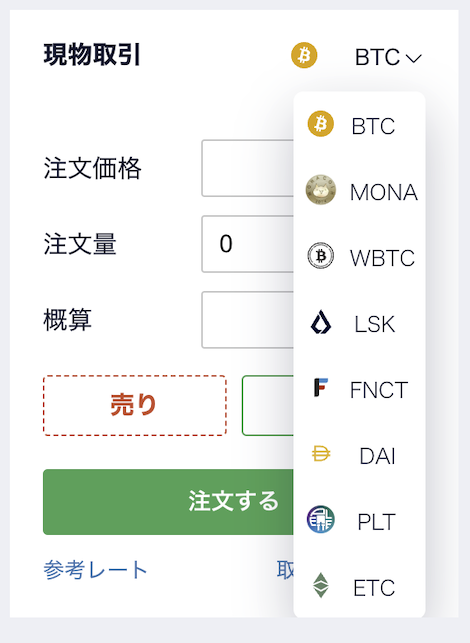Viewport: 470px width, 643px height.
Task: Click the PLT Palette token icon
Action: pos(321,520)
